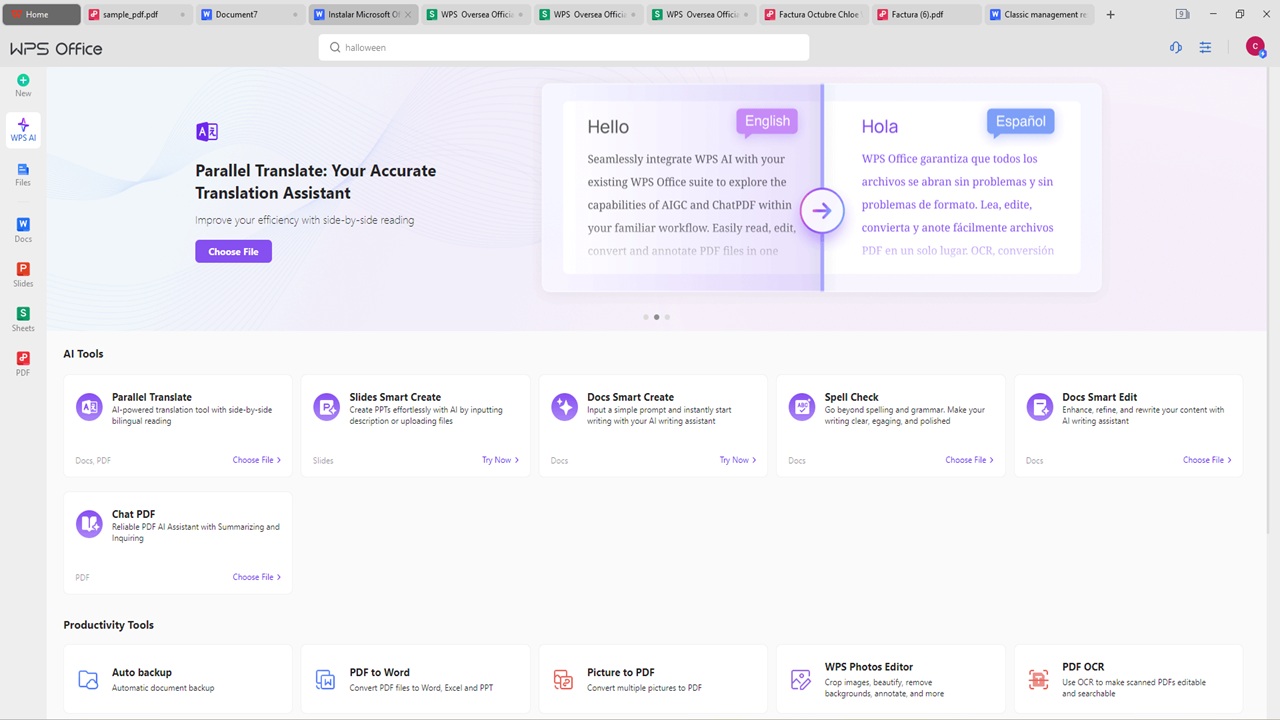Screen dimensions: 1280x720
Task: Open the Docs section in the sidebar
Action: click(22, 230)
